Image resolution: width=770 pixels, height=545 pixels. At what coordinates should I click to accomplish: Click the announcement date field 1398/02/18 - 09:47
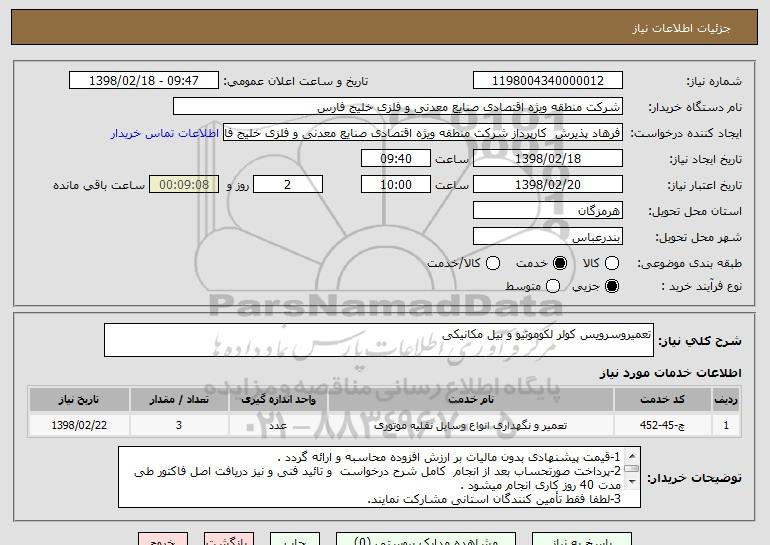click(144, 81)
